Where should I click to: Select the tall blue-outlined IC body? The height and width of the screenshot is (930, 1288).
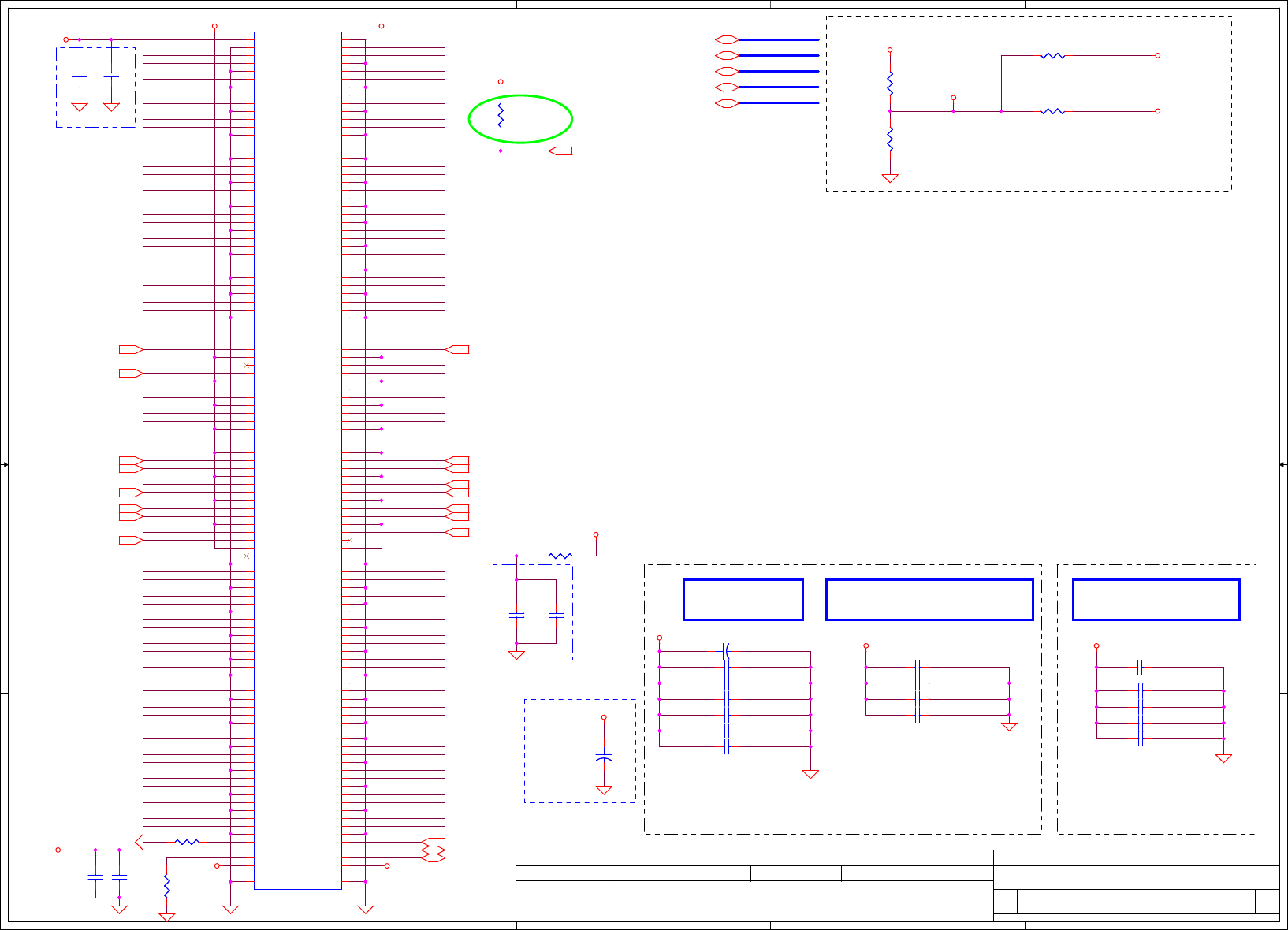[x=298, y=460]
